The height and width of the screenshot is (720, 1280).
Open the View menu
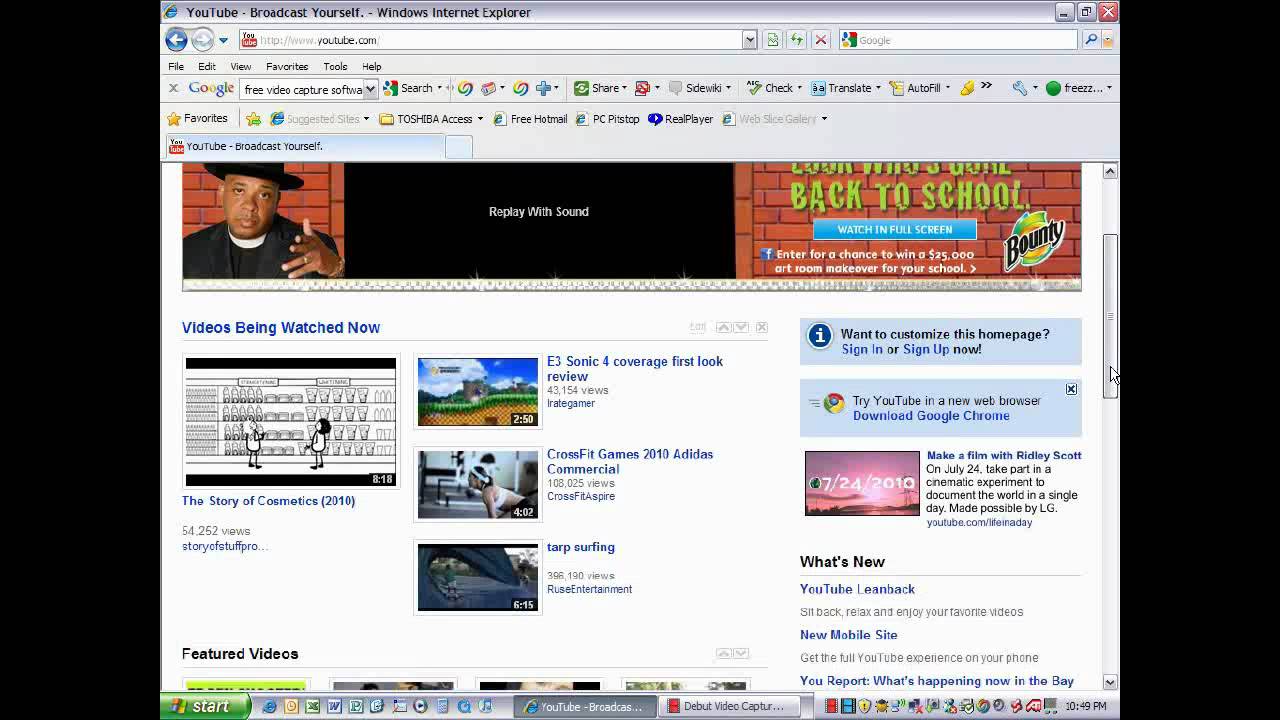241,66
